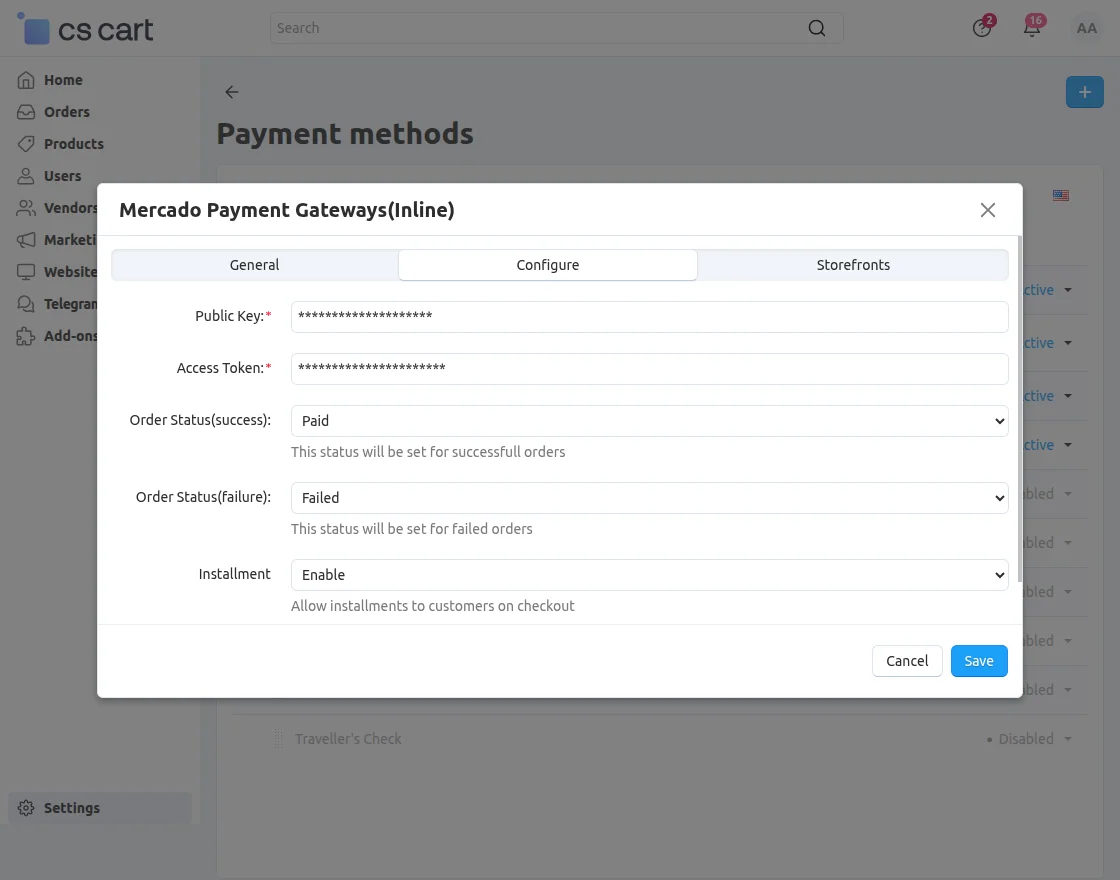Click 'This status will be set for successfull orders'
Image resolution: width=1120 pixels, height=880 pixels.
[428, 452]
